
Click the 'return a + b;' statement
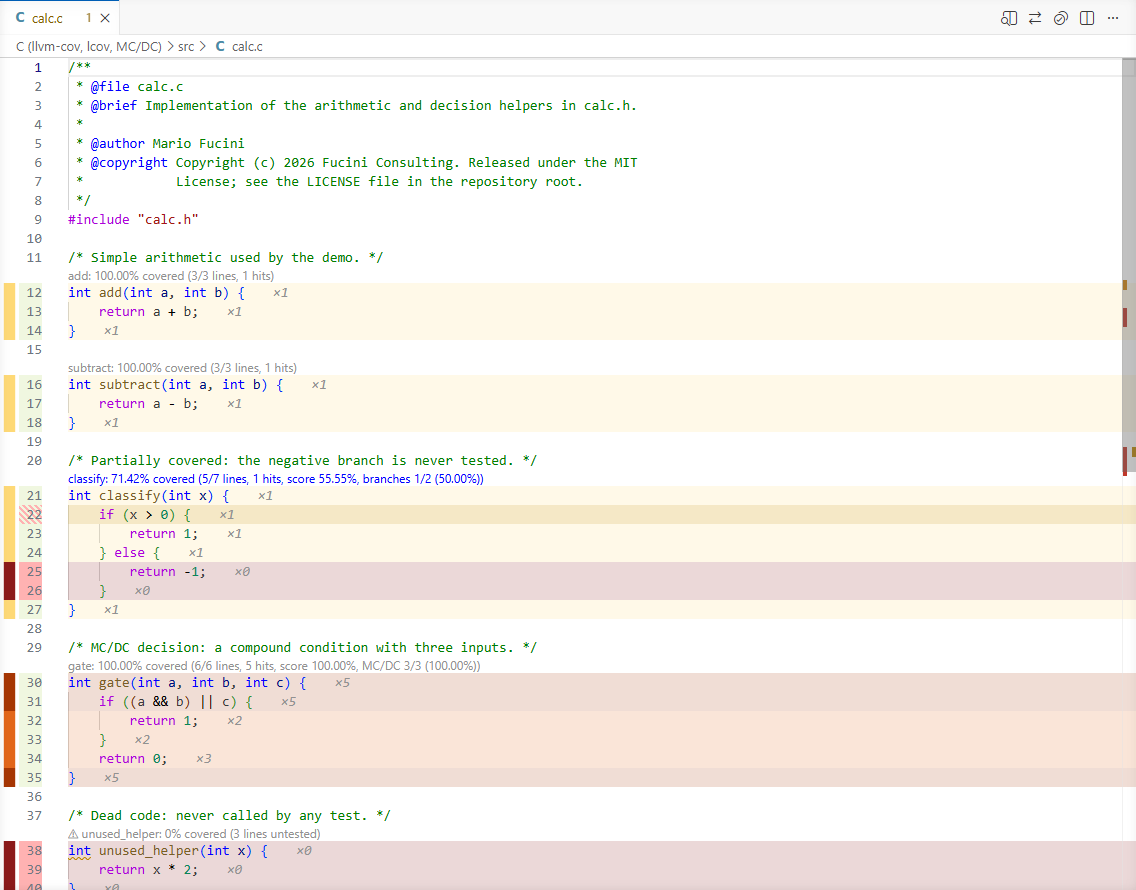pos(149,312)
